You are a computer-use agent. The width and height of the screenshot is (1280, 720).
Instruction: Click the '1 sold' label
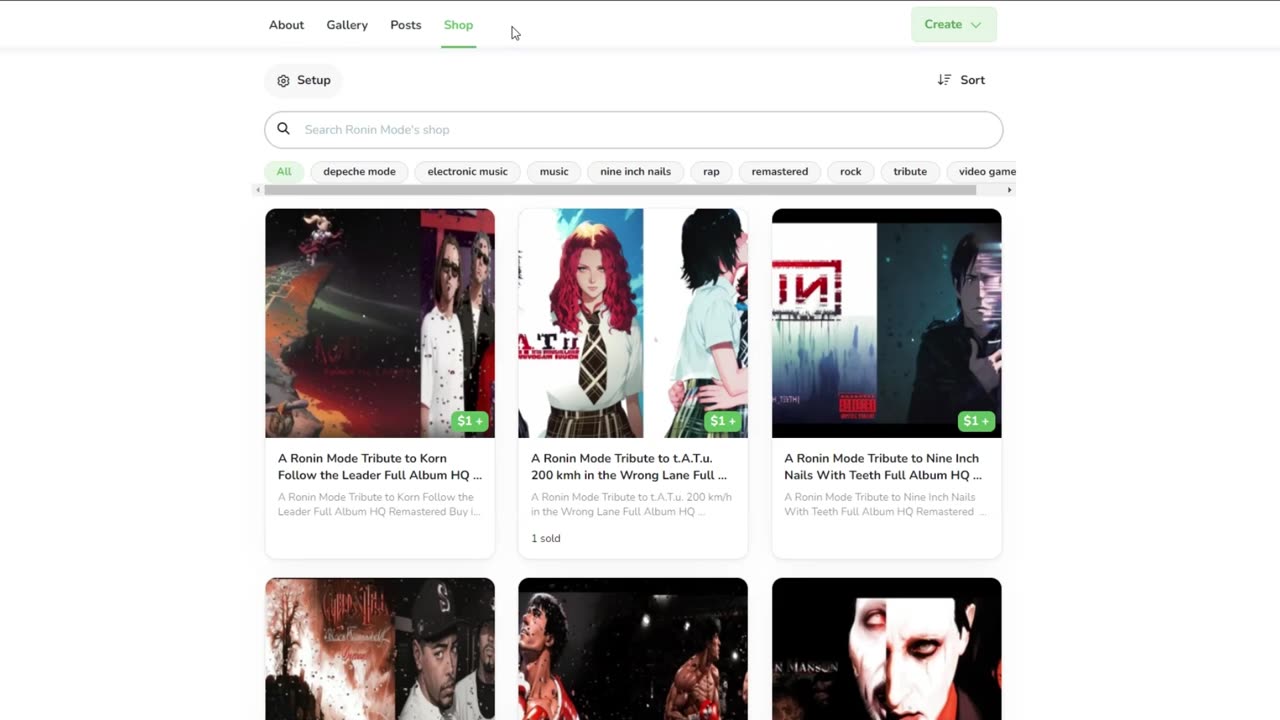[546, 538]
